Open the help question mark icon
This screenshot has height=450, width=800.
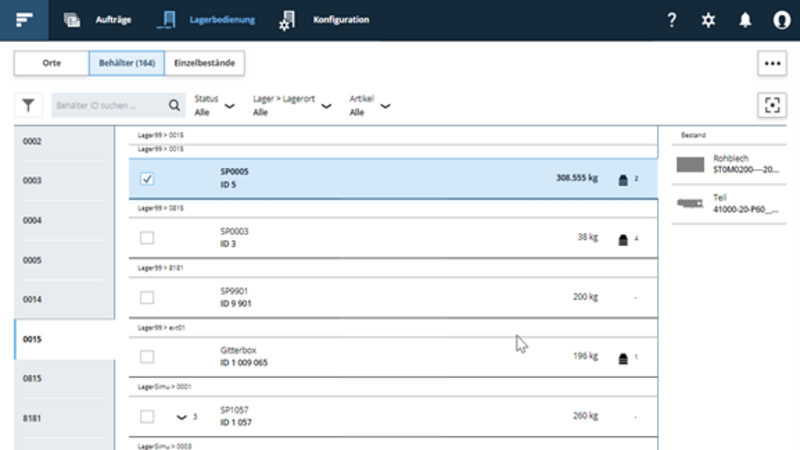click(x=672, y=20)
